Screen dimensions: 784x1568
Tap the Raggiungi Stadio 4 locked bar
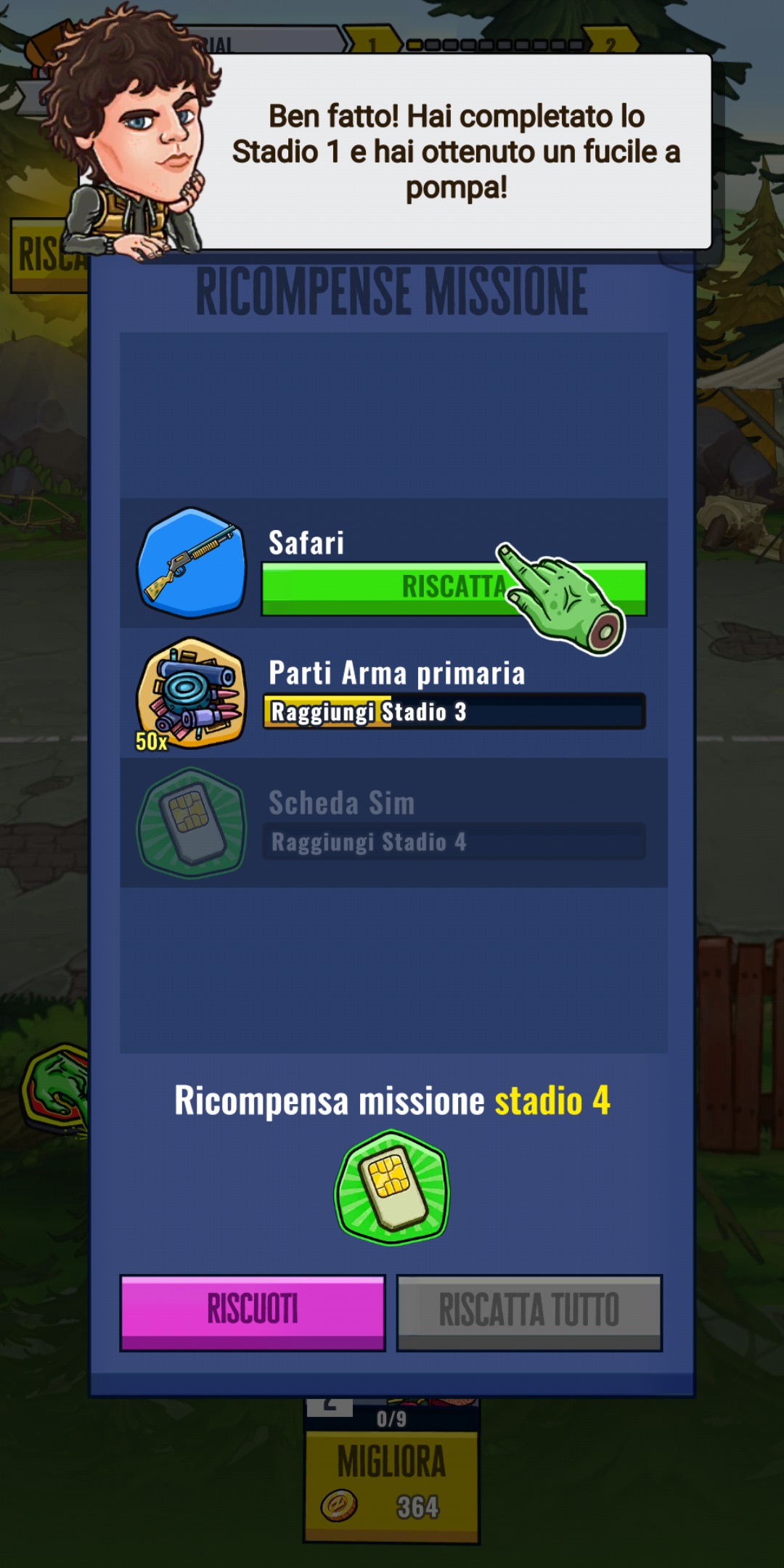pyautogui.click(x=454, y=841)
